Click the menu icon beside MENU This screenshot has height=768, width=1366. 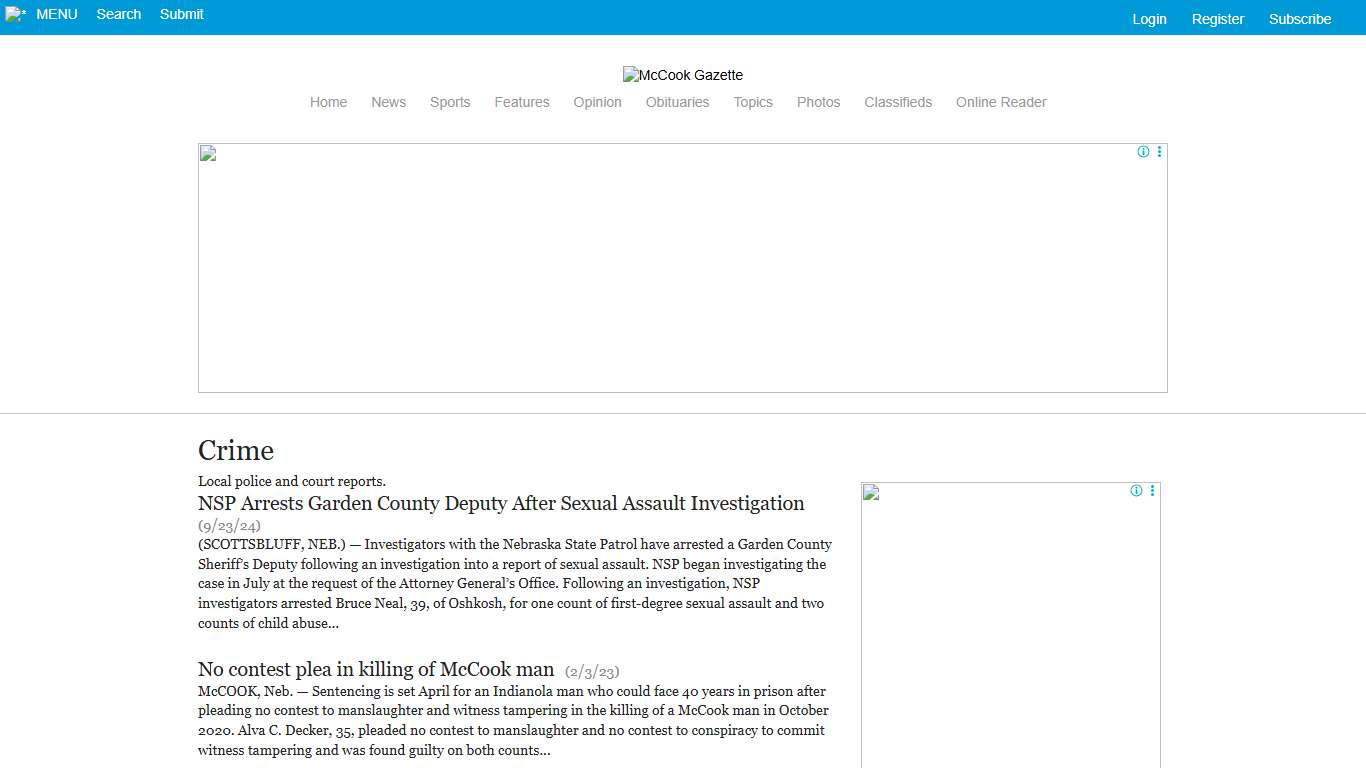[15, 14]
